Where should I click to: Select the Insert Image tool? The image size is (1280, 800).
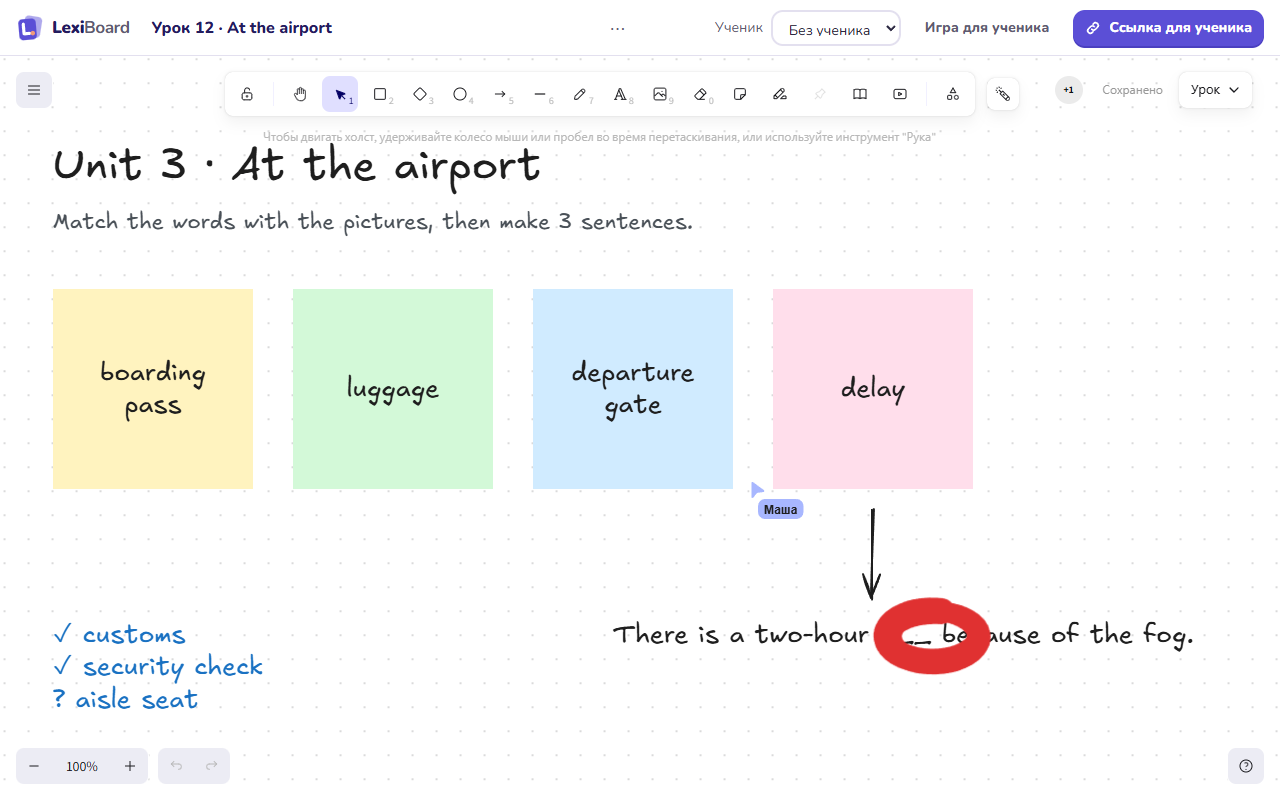point(660,94)
